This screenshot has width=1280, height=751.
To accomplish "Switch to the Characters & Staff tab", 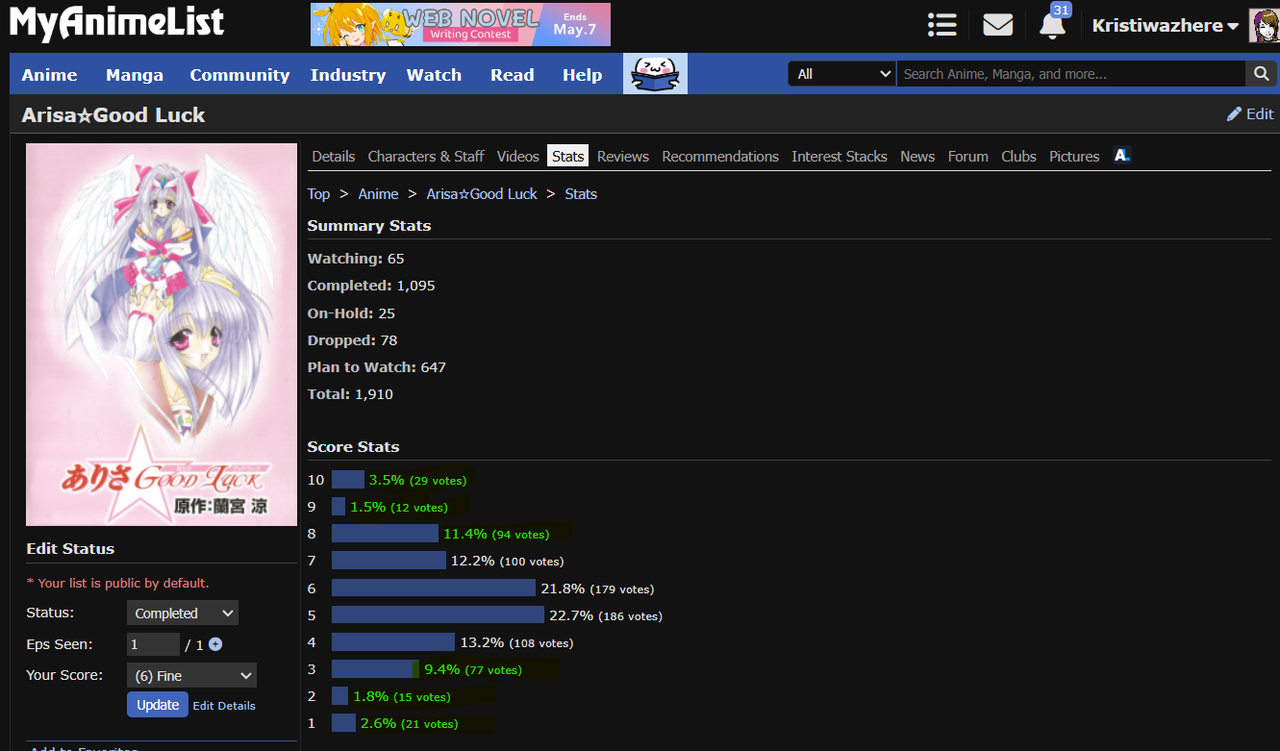I will pyautogui.click(x=426, y=156).
